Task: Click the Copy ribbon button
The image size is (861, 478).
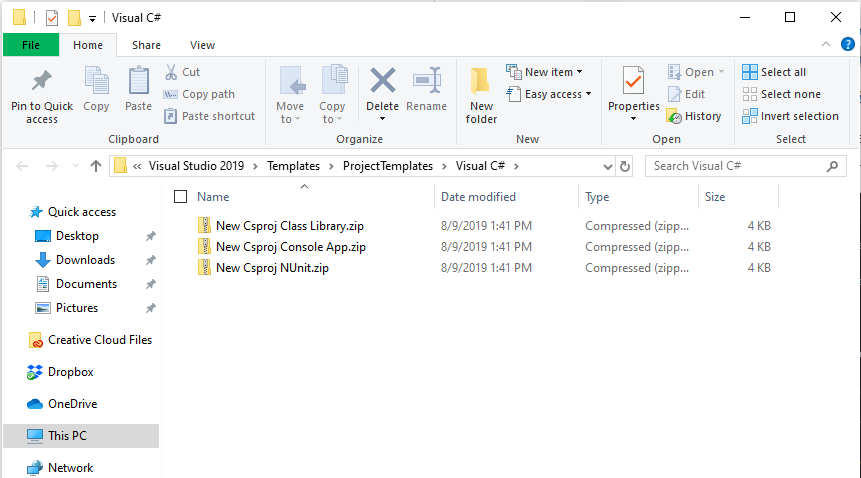Action: pyautogui.click(x=96, y=88)
